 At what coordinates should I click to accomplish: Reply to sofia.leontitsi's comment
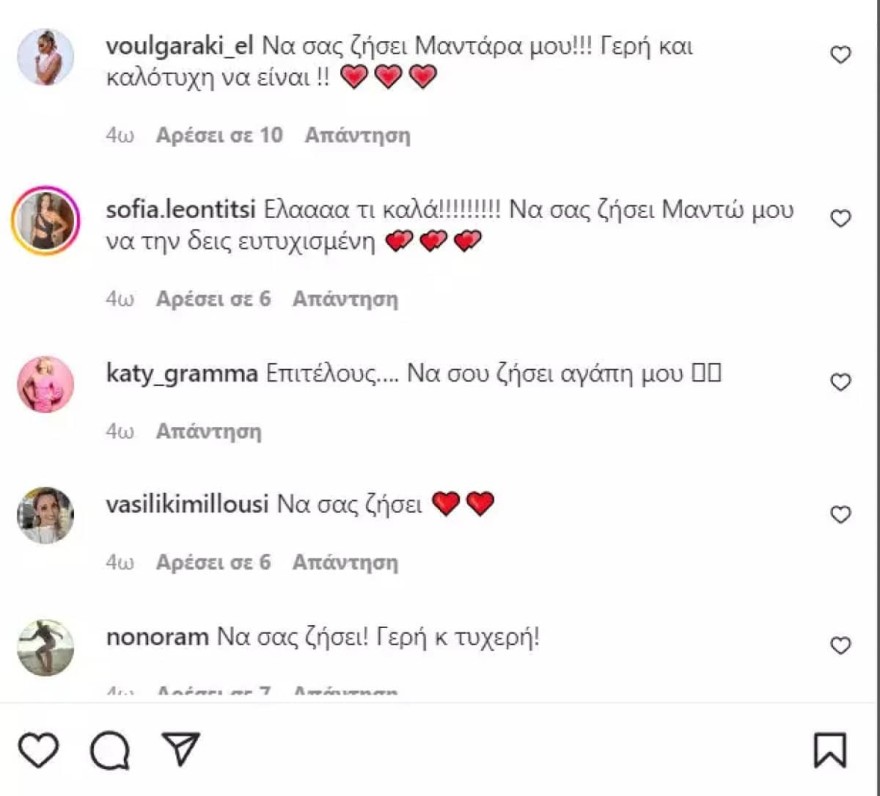[345, 299]
